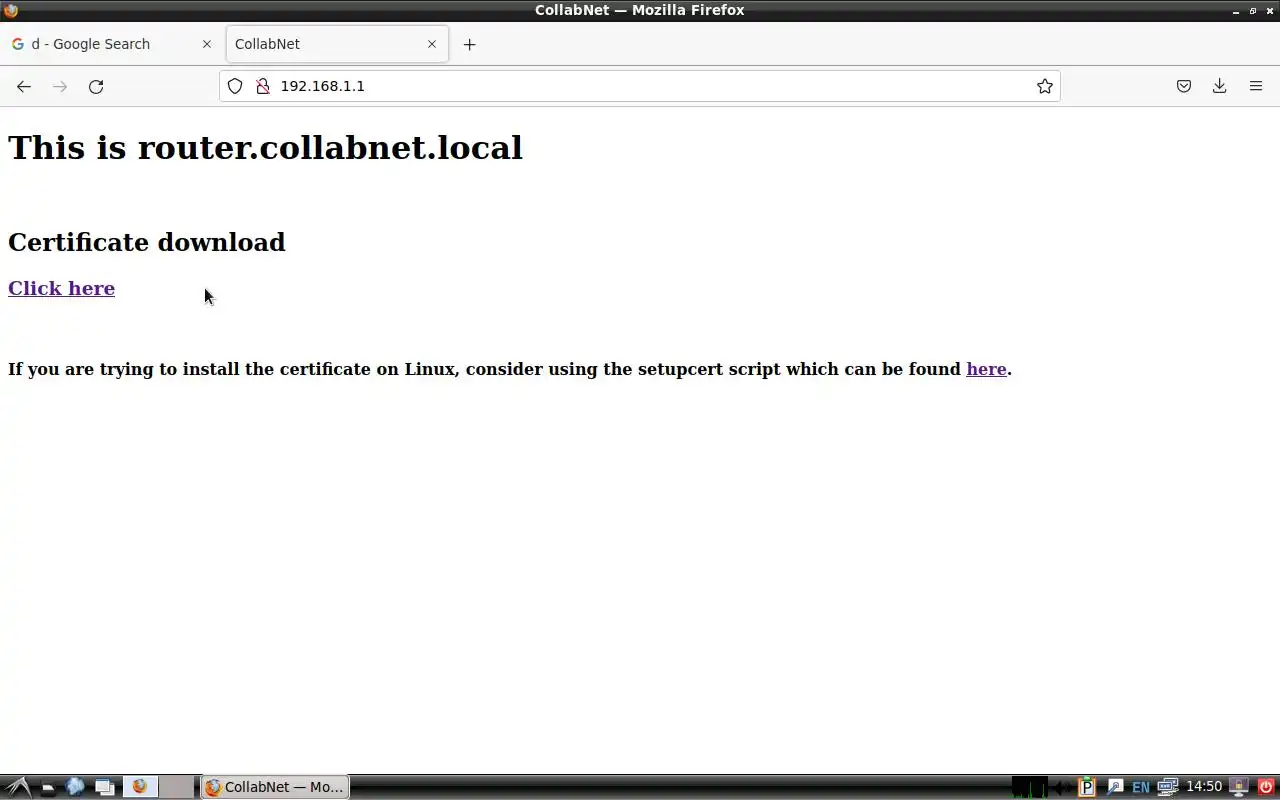Open the Save to Pocket icon
This screenshot has height=800, width=1280.
tap(1184, 86)
